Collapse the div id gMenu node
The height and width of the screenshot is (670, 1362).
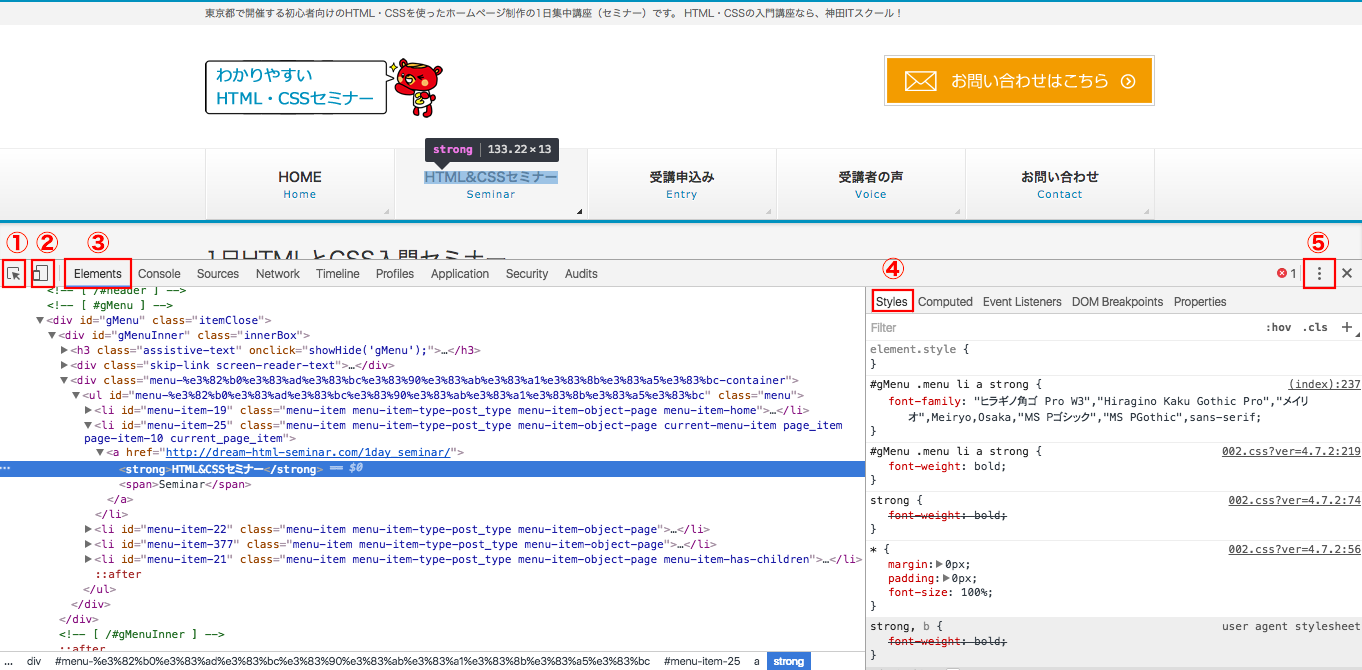(40, 320)
